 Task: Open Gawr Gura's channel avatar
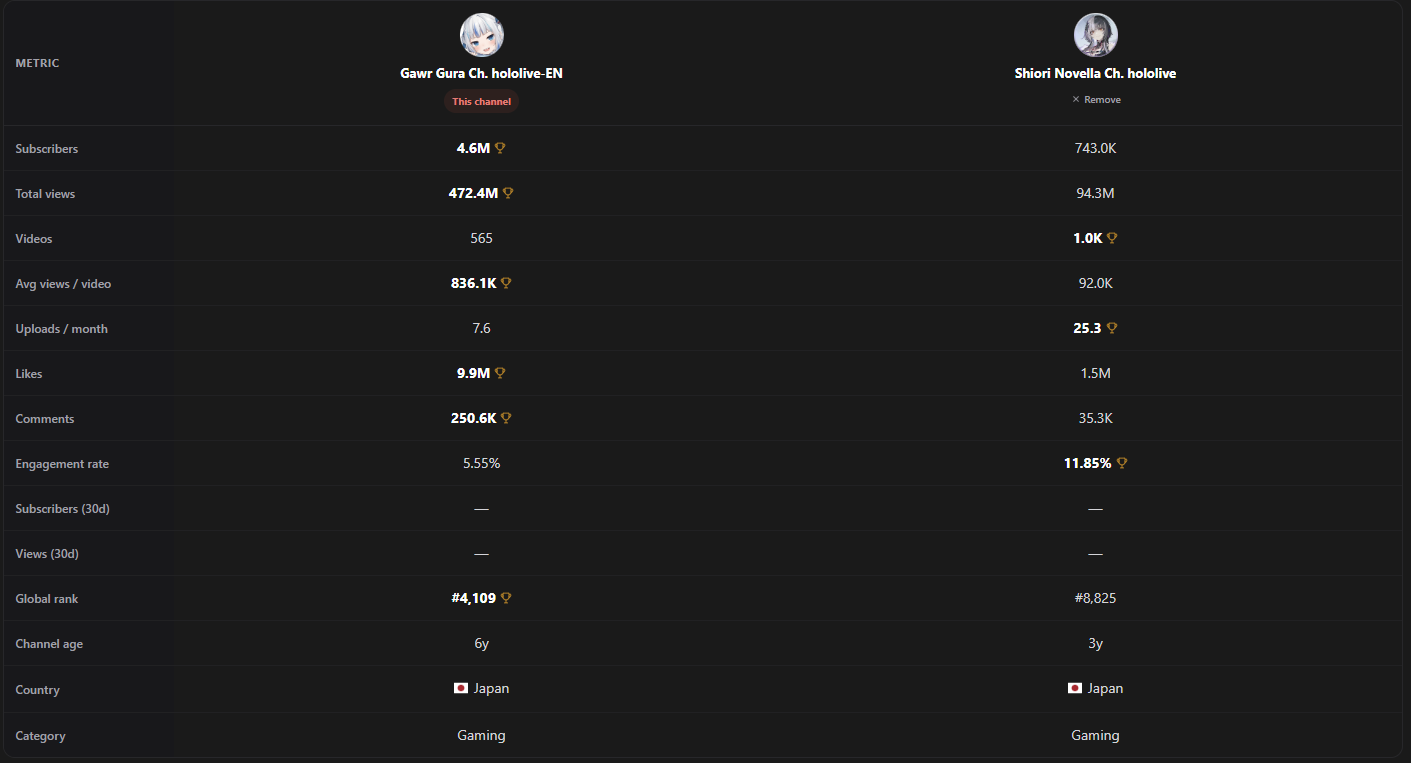tap(482, 35)
